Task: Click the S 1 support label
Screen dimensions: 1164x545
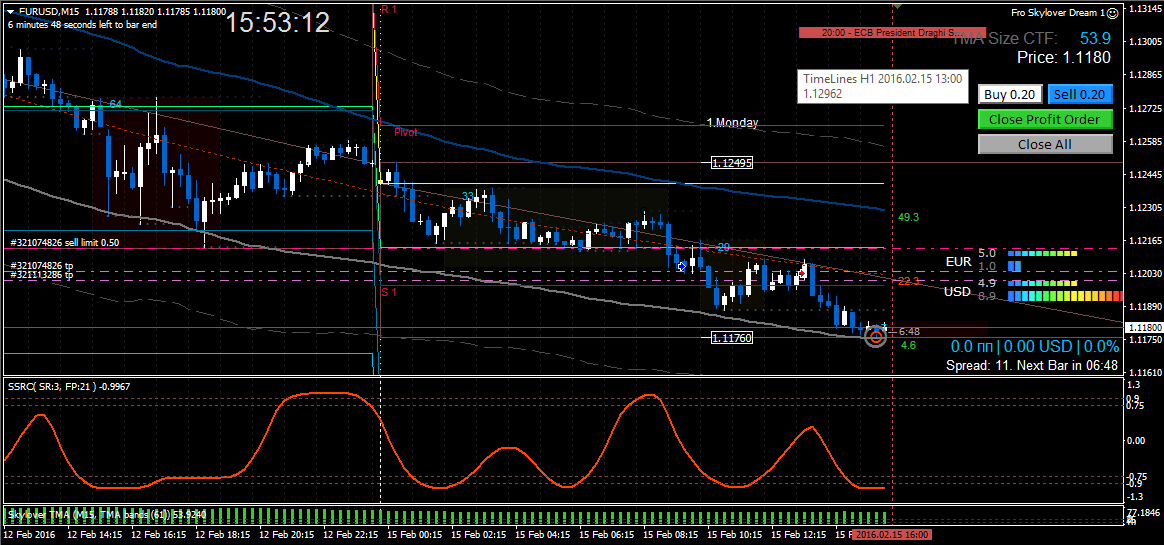Action: point(390,293)
